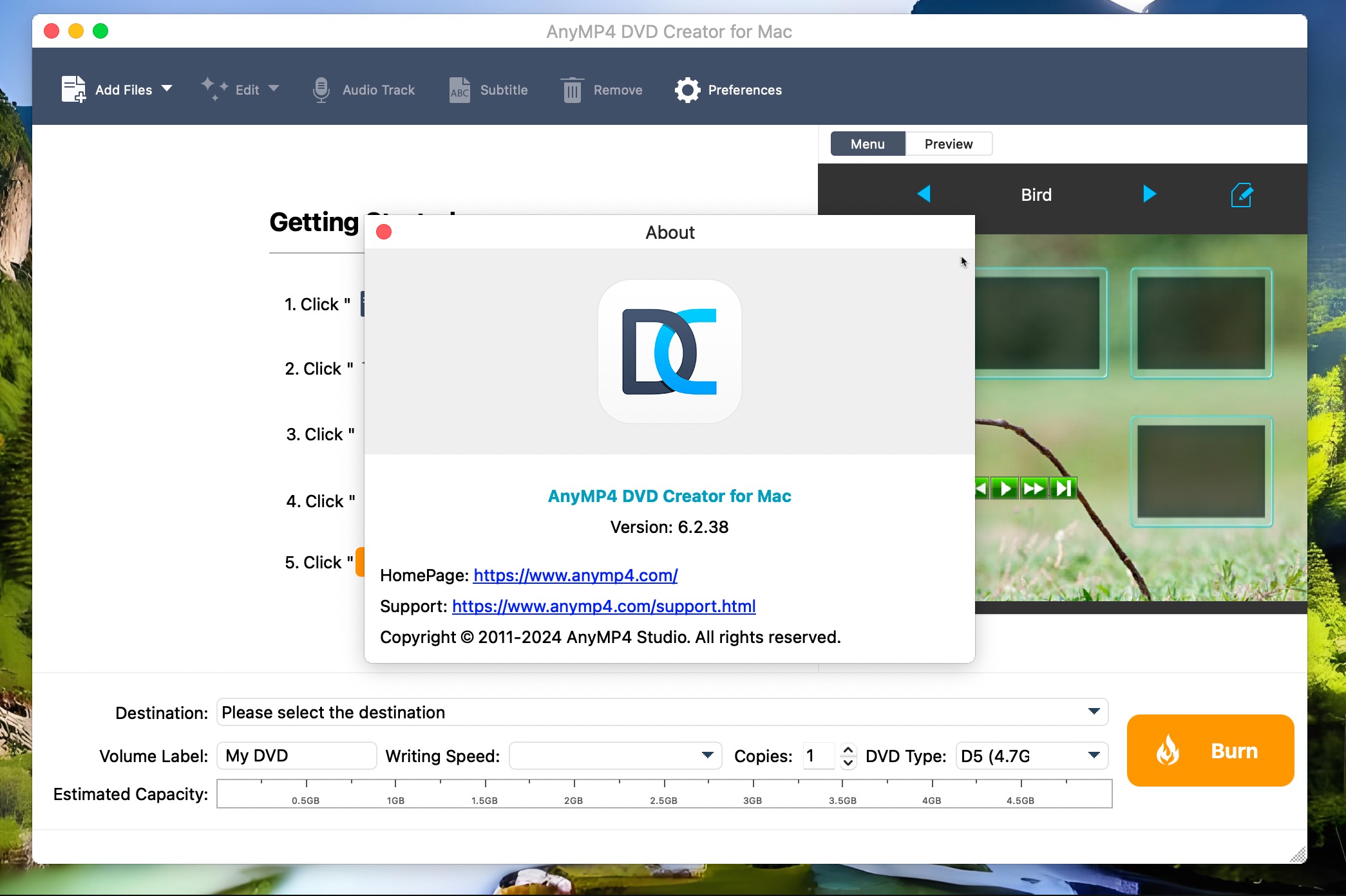Click the About dialog title

(670, 232)
